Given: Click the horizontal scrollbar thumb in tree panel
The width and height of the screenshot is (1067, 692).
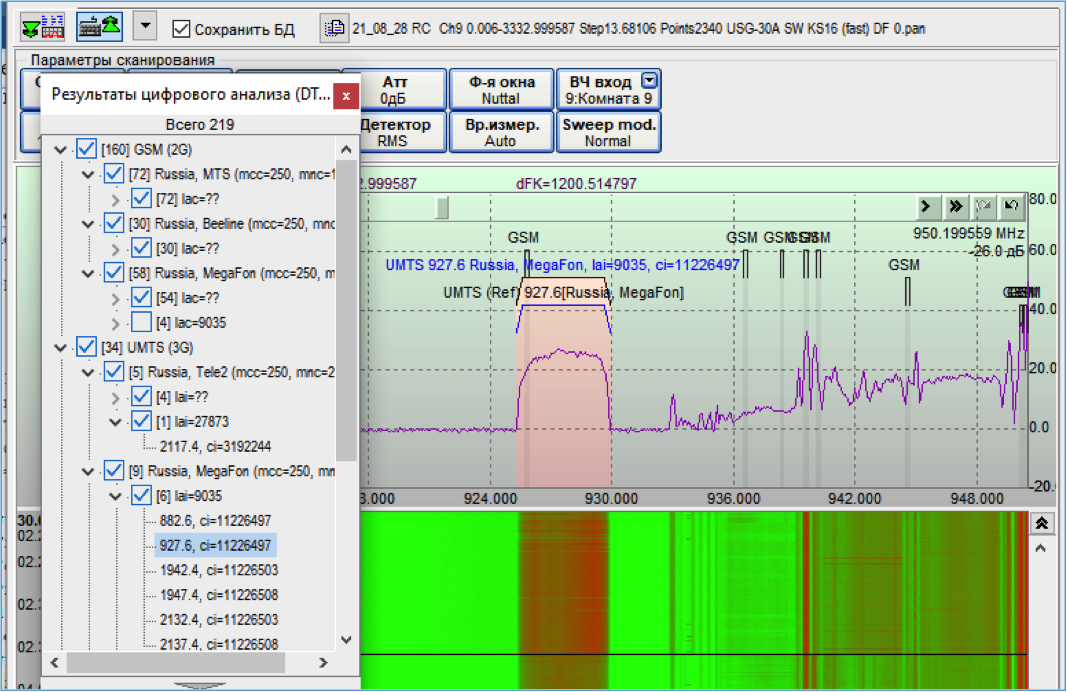Looking at the screenshot, I should tap(176, 662).
